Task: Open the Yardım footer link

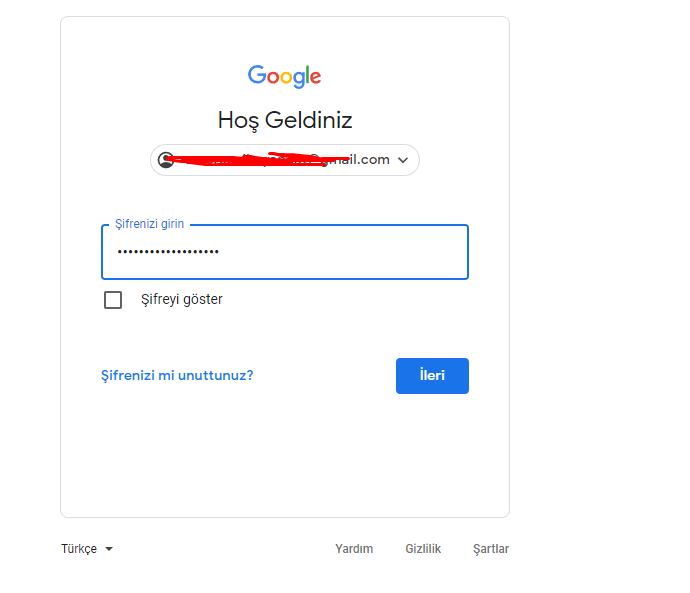Action: (354, 549)
